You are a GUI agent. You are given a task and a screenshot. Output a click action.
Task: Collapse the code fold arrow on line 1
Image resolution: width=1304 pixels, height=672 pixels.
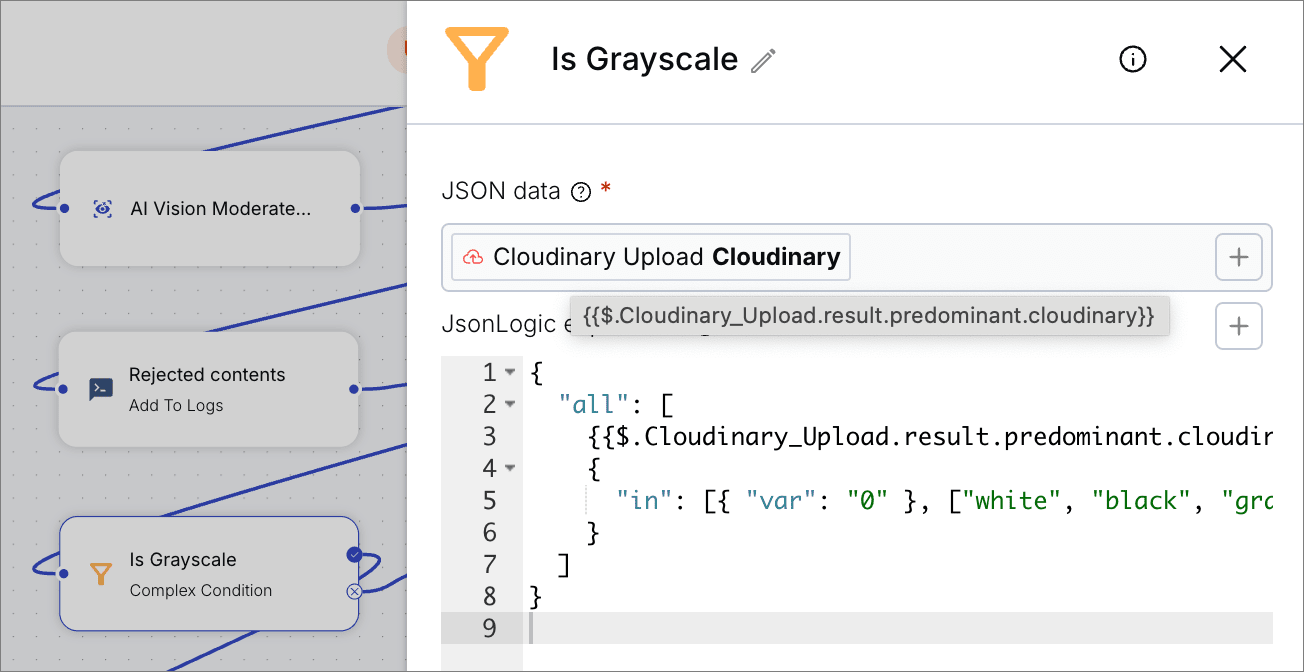[x=510, y=372]
